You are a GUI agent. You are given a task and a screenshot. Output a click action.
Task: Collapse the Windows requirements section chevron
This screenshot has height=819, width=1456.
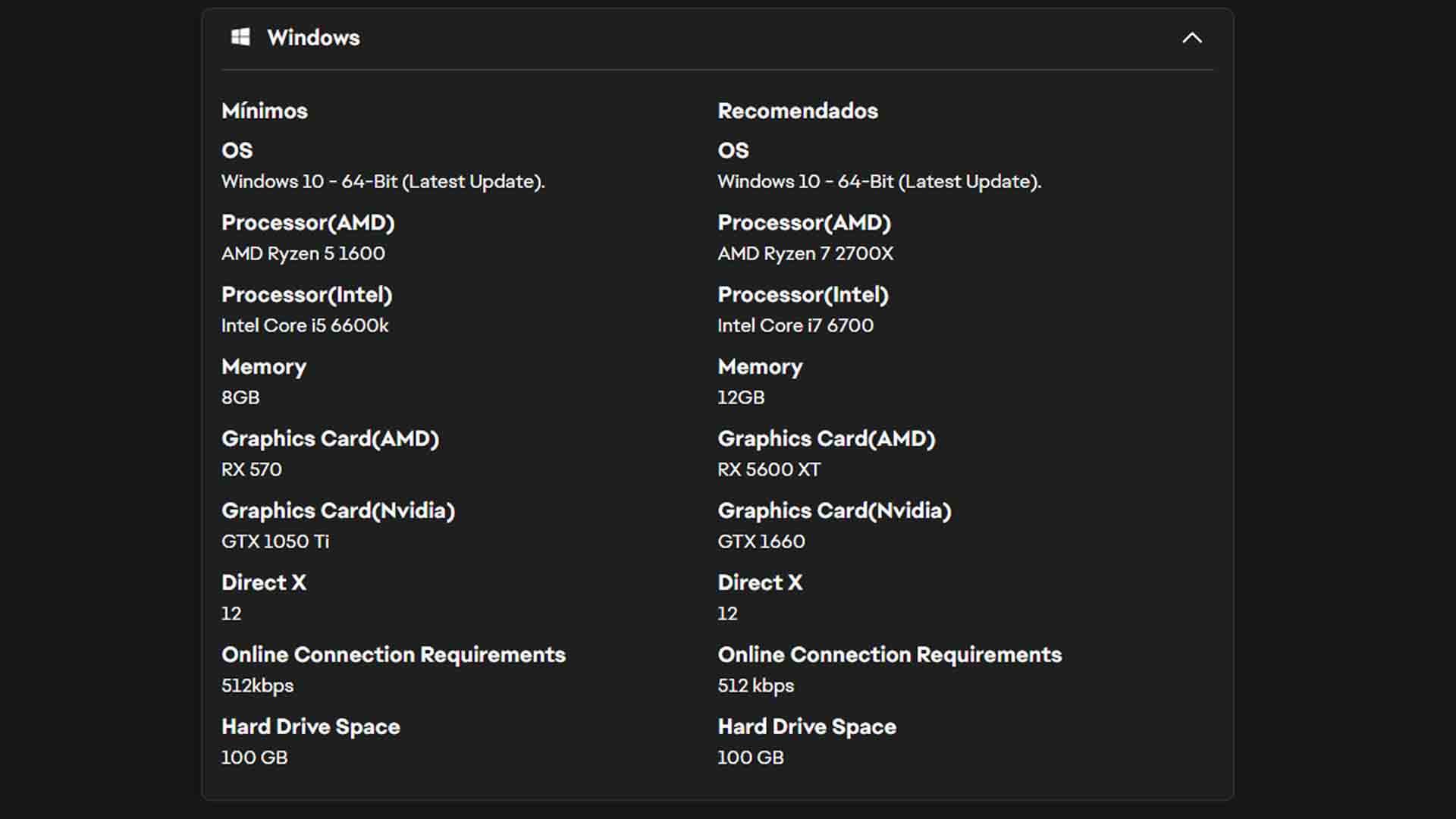point(1192,38)
